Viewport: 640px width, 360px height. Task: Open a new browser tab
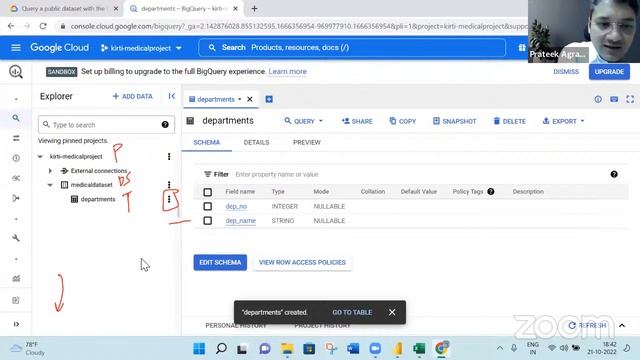click(254, 9)
